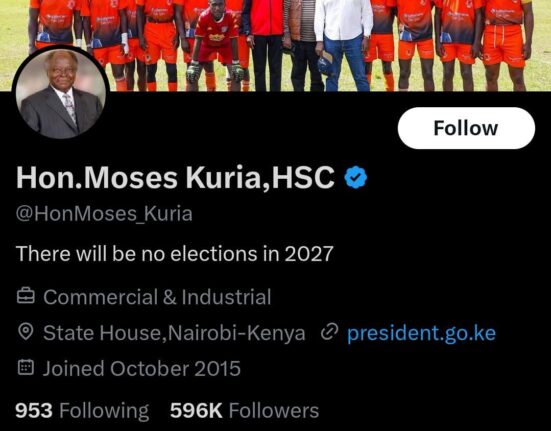
Task: Open the 953 Following list
Action: [x=82, y=411]
